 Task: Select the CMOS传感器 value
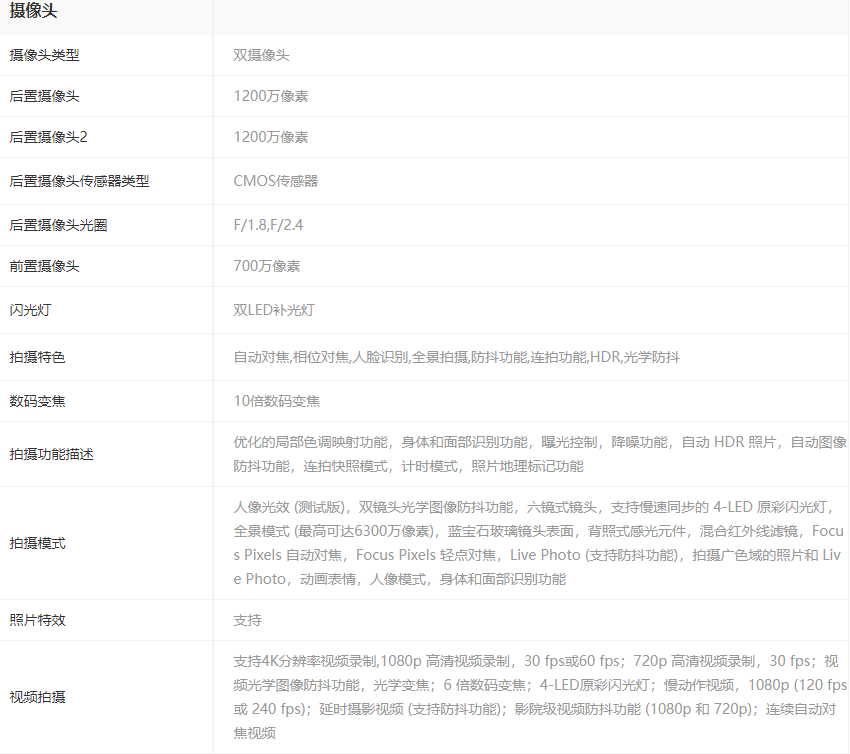tap(275, 181)
